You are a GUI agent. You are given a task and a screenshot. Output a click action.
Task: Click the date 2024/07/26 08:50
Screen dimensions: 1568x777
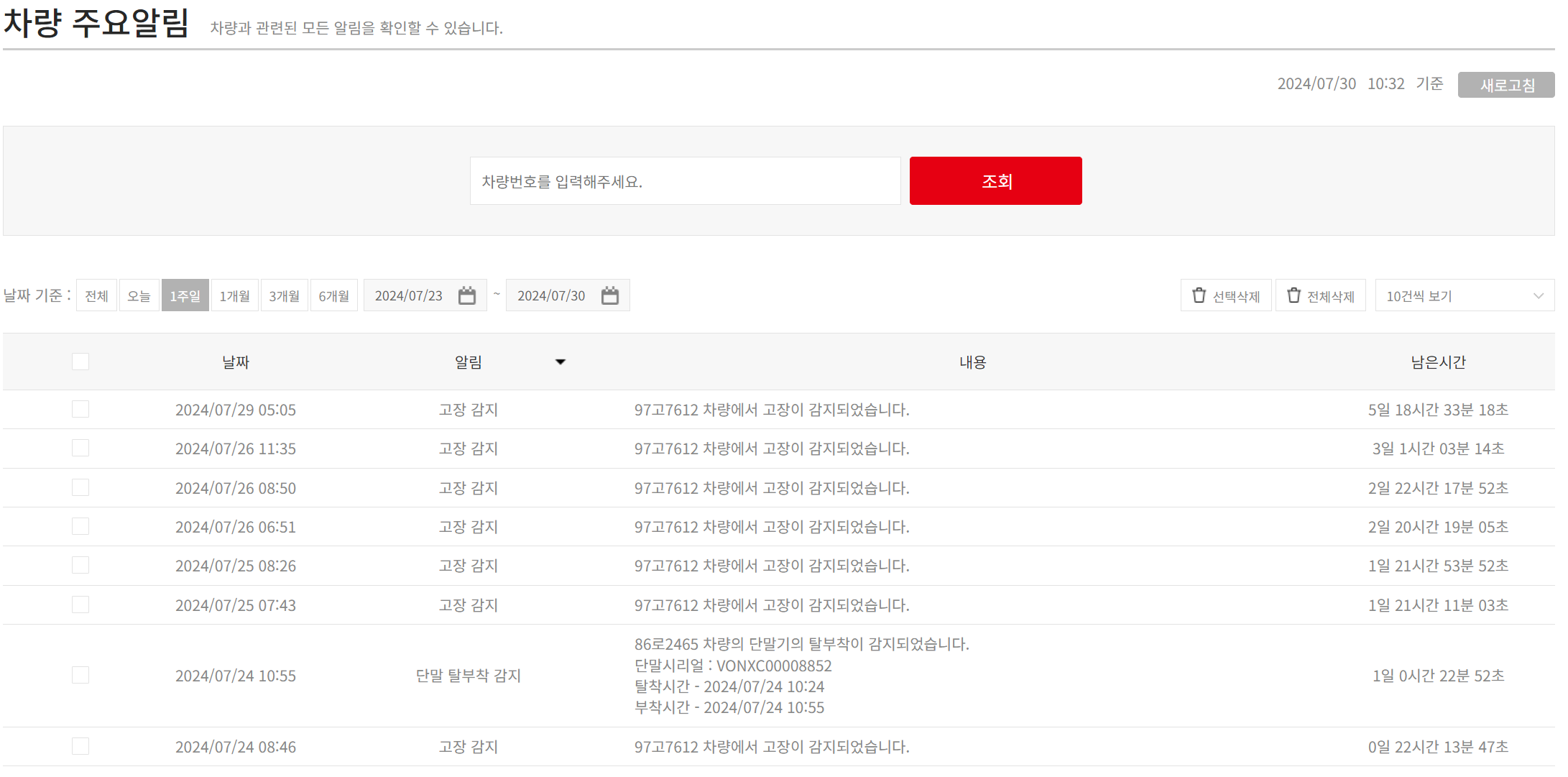[236, 488]
